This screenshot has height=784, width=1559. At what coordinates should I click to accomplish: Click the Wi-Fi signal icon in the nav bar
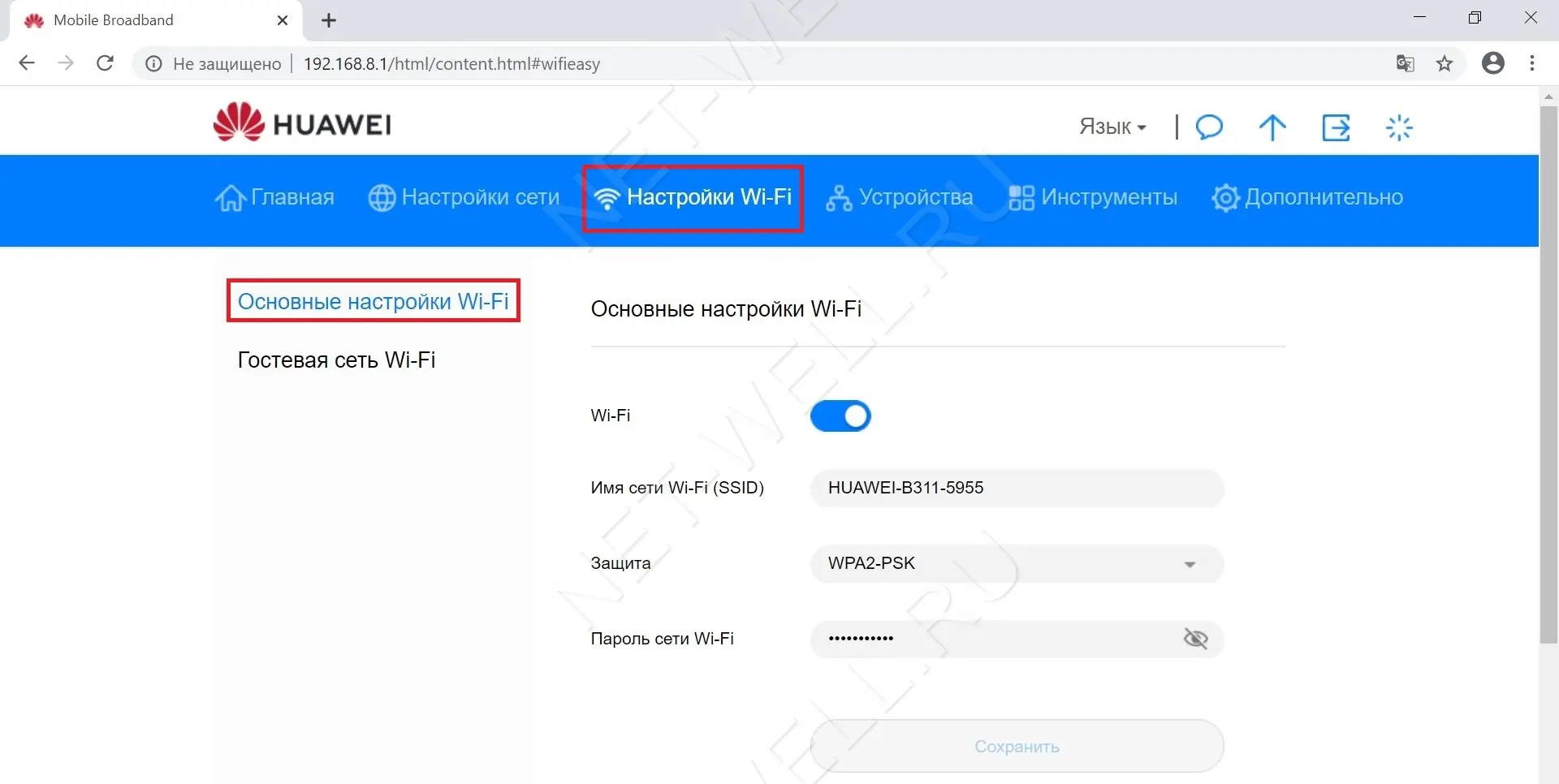tap(607, 197)
